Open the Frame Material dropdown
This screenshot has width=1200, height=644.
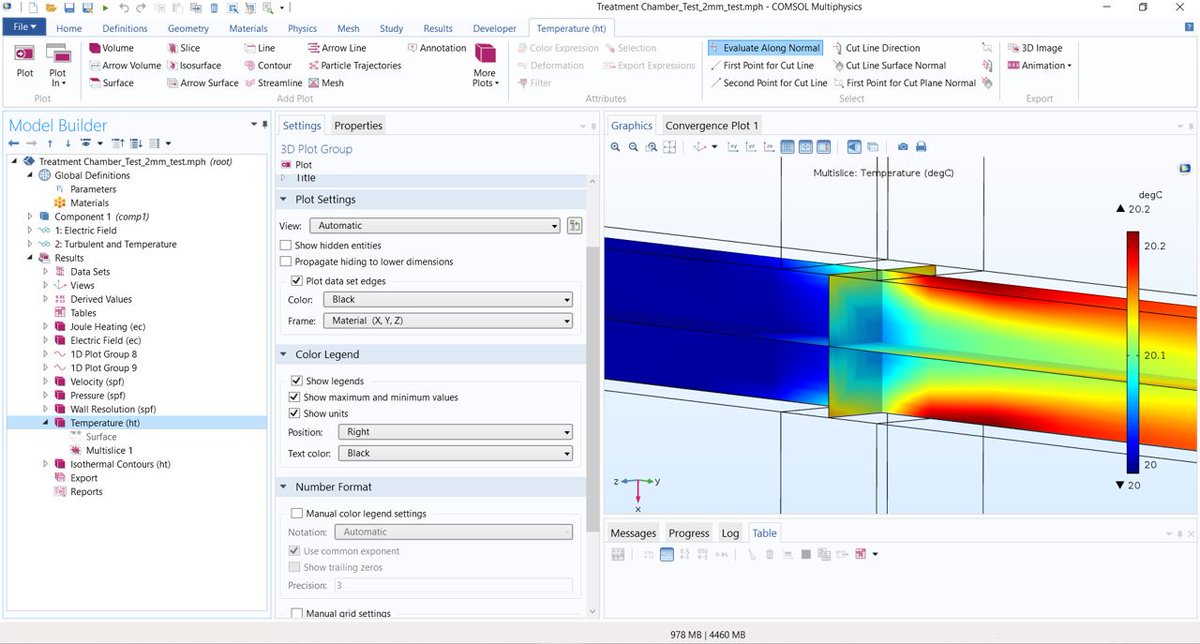[447, 321]
